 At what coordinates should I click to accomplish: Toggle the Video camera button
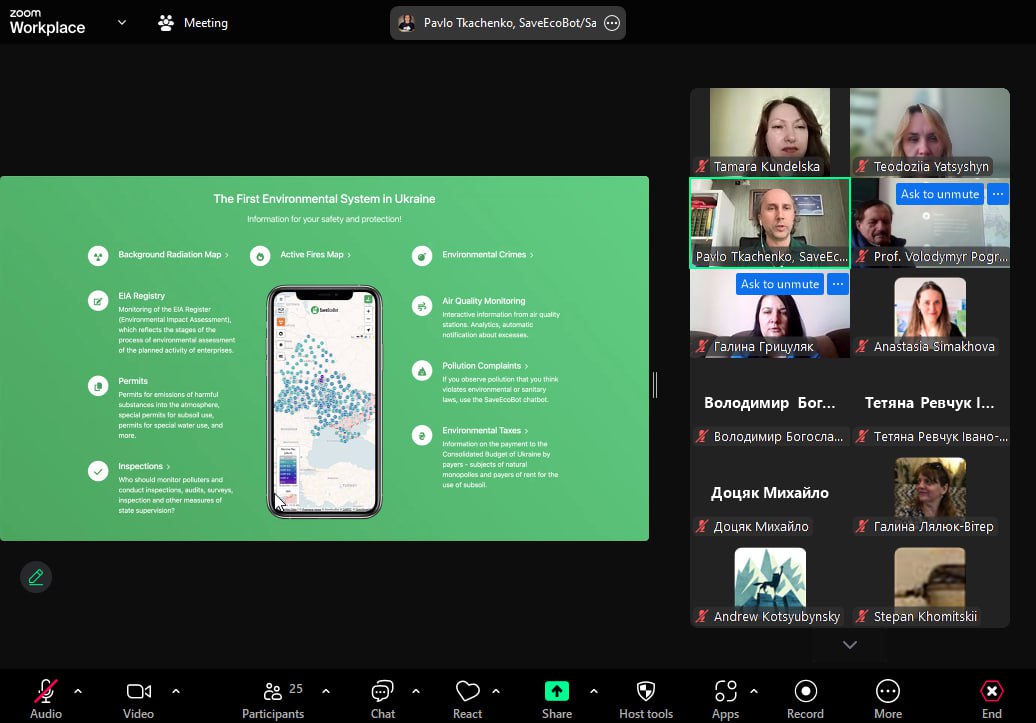click(138, 699)
